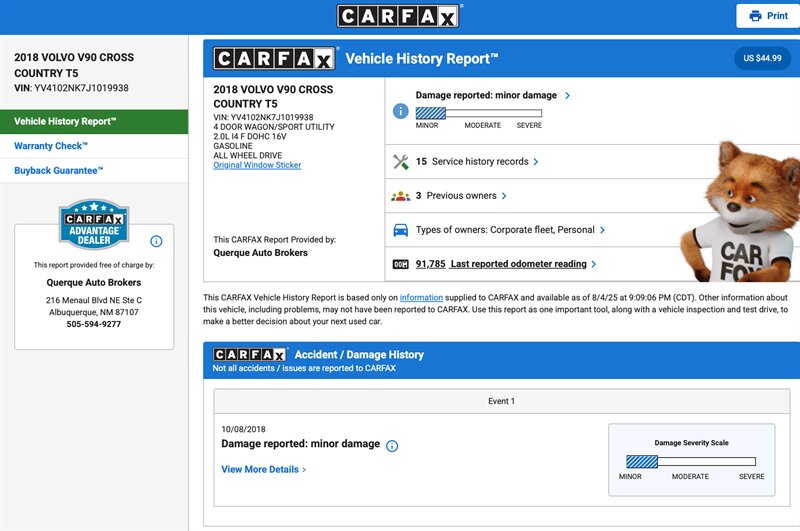Image resolution: width=800 pixels, height=531 pixels.
Task: Select the Vehicle History Report sidebar tab
Action: 94,121
